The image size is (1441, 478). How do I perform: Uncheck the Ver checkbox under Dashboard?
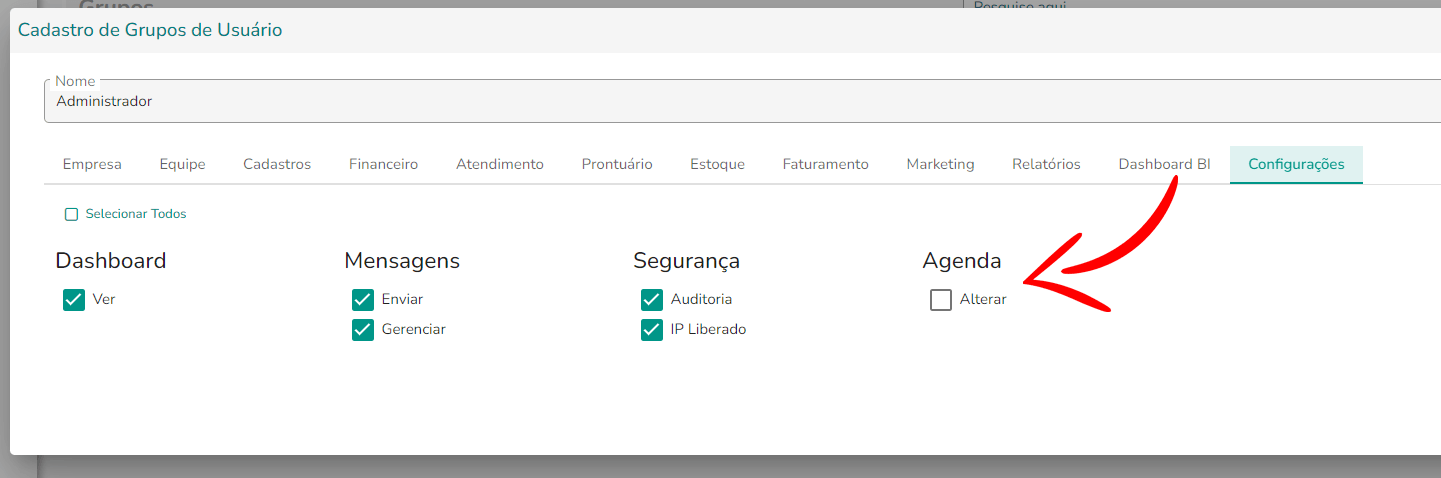74,300
